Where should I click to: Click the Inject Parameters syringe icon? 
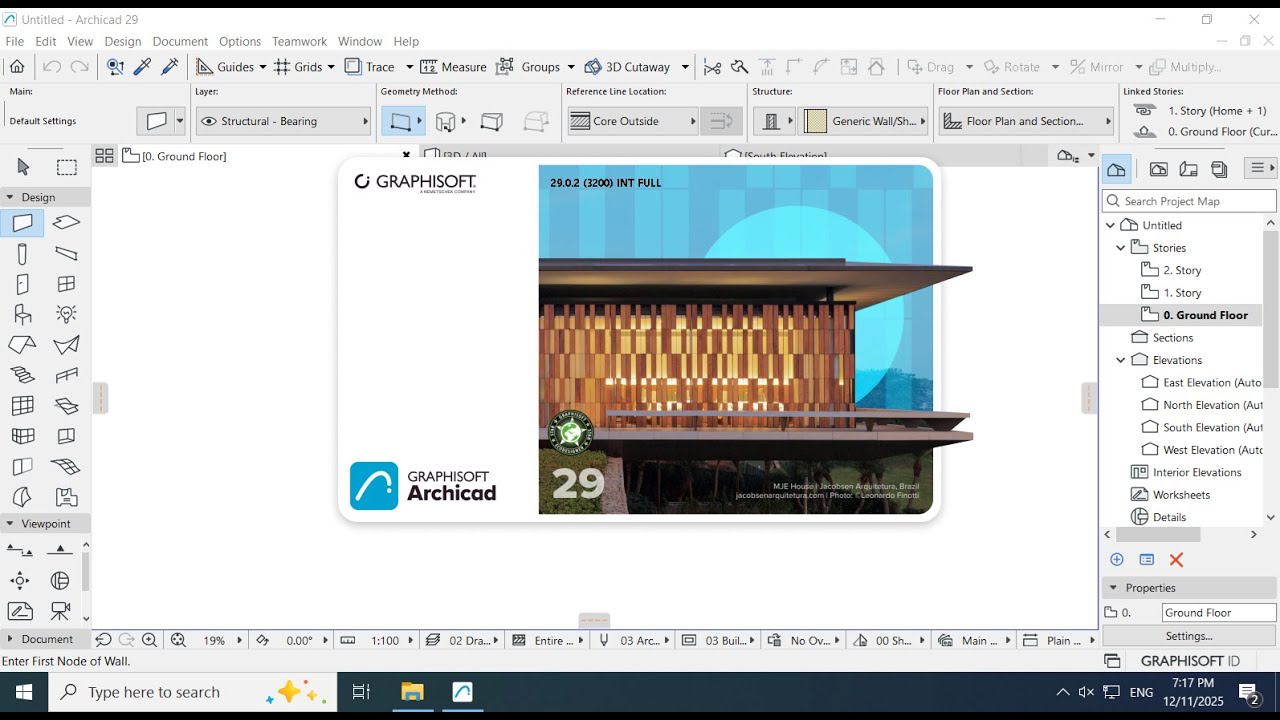pyautogui.click(x=170, y=67)
